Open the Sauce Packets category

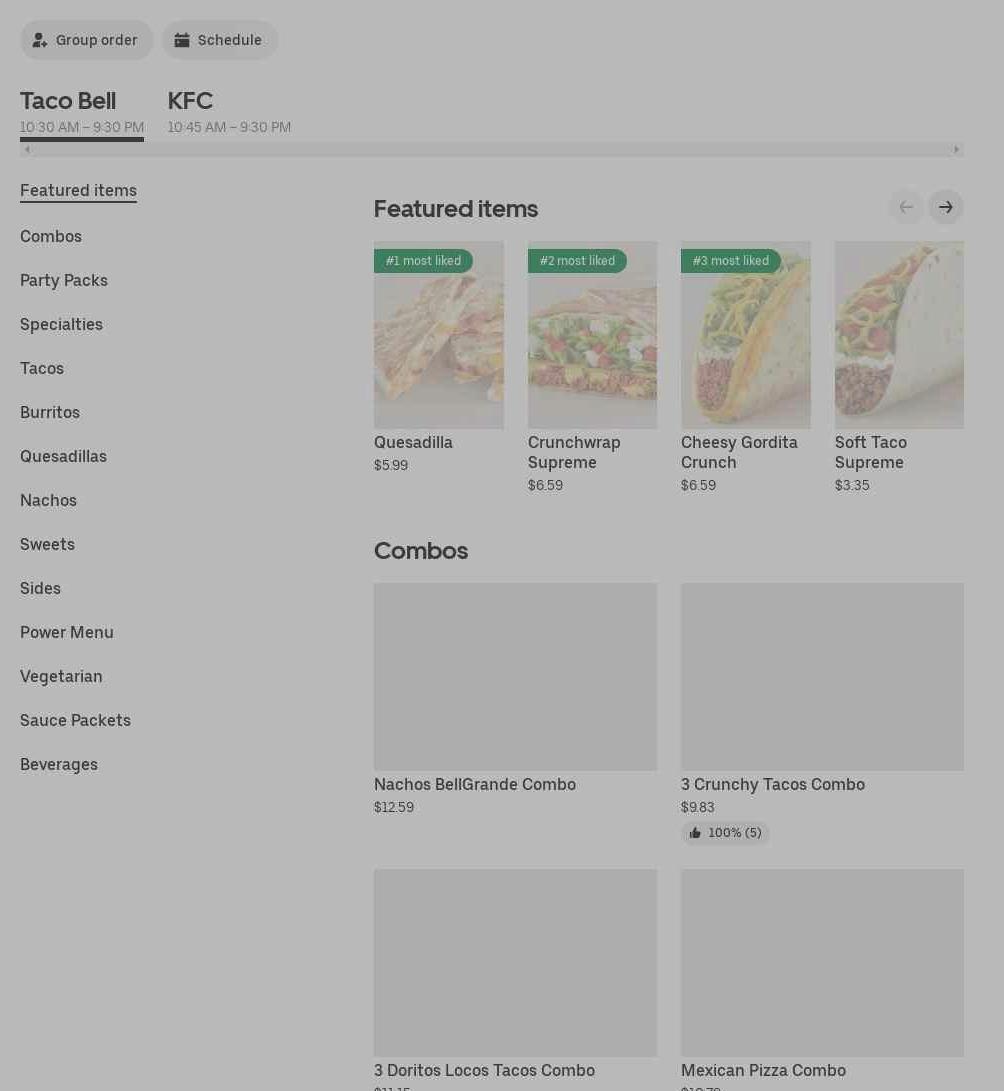tap(75, 720)
